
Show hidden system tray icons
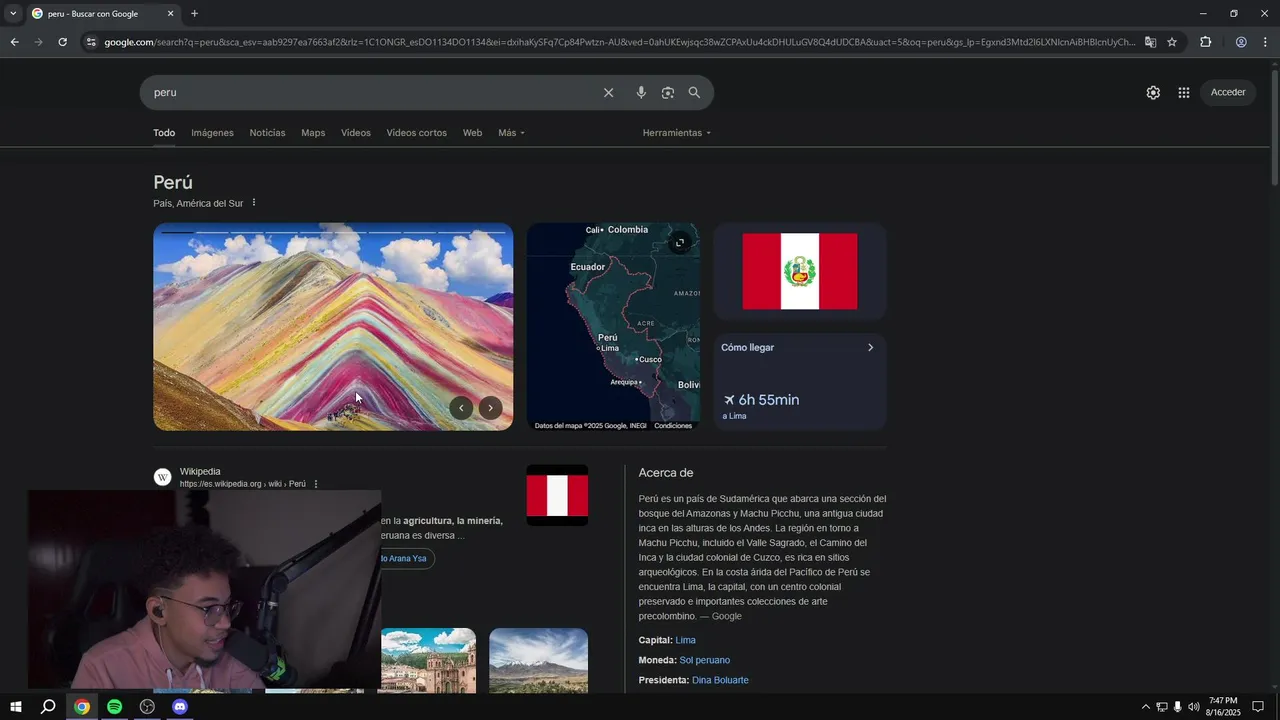[x=1145, y=707]
